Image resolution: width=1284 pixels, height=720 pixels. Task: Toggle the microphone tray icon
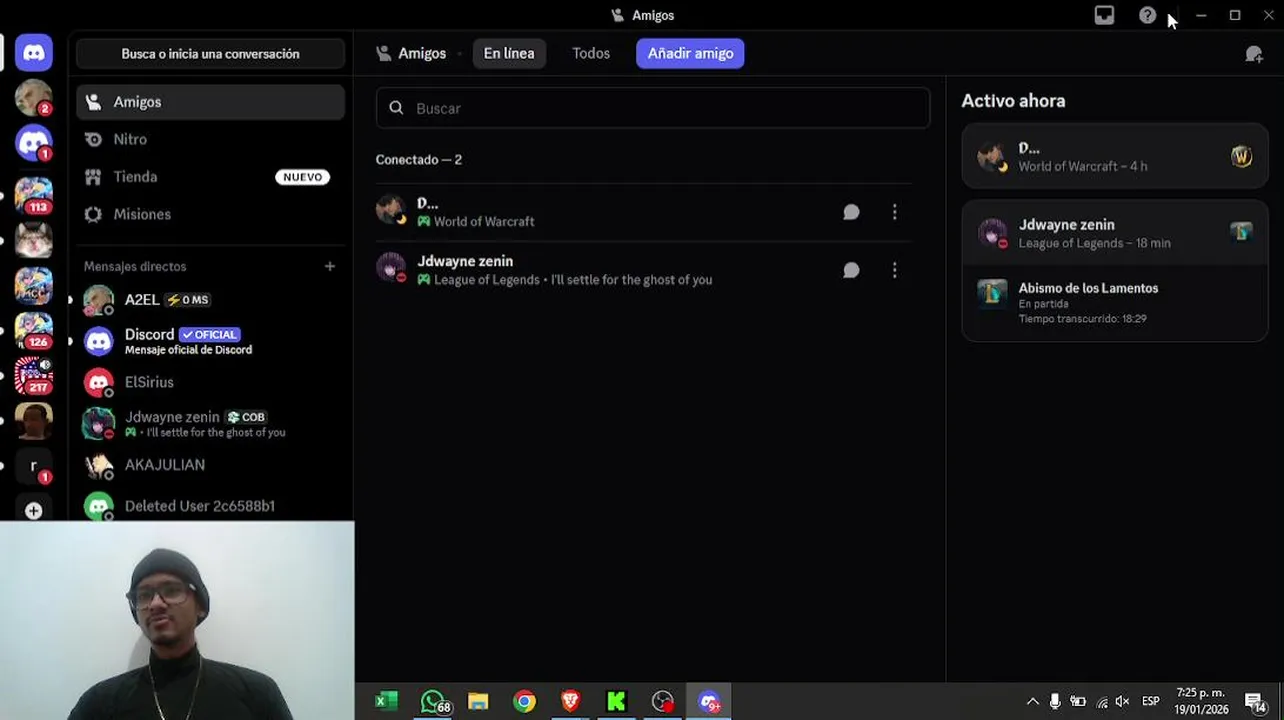[1055, 702]
